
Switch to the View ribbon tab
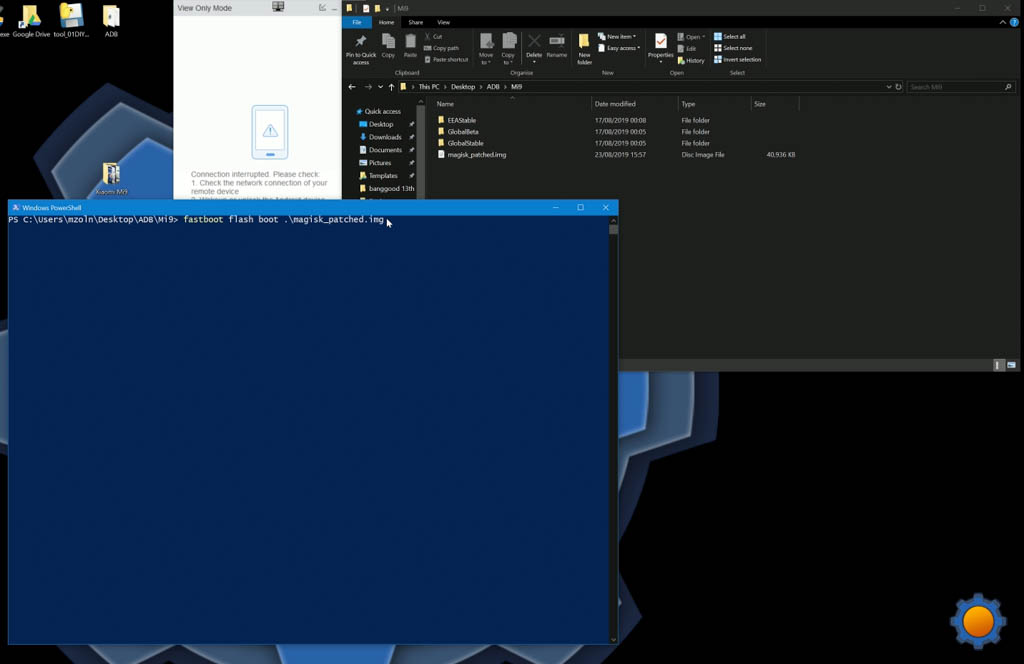(443, 22)
